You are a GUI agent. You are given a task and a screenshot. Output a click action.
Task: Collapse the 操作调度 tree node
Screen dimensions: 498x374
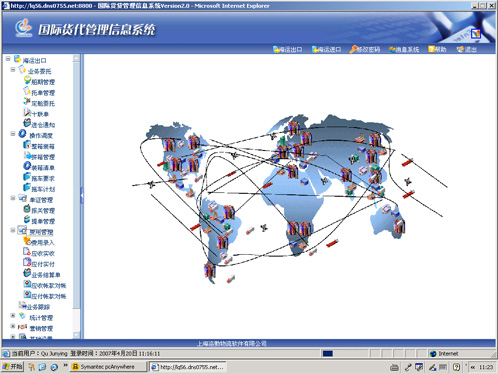coord(13,134)
